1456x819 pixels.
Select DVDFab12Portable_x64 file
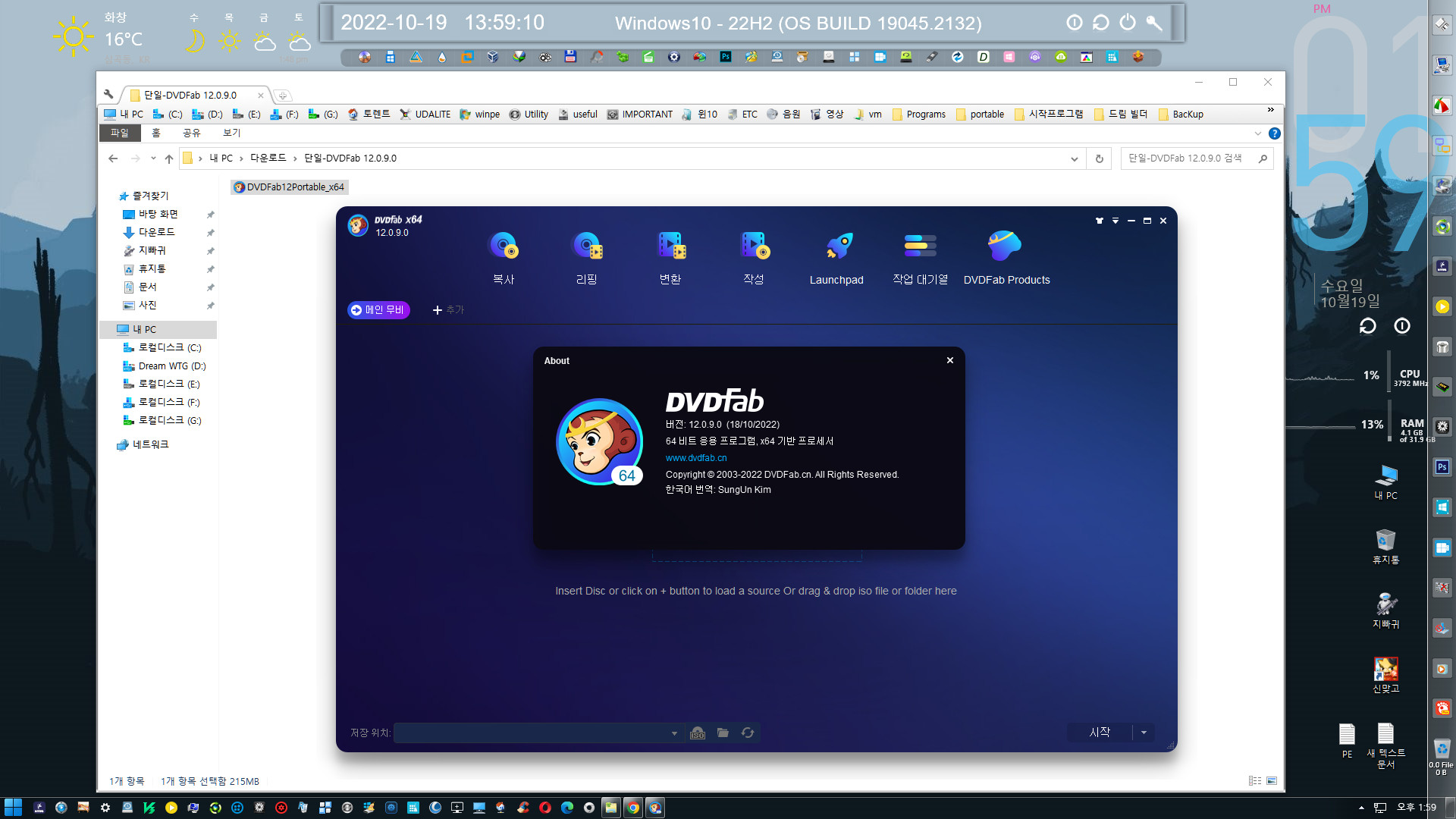pyautogui.click(x=290, y=187)
